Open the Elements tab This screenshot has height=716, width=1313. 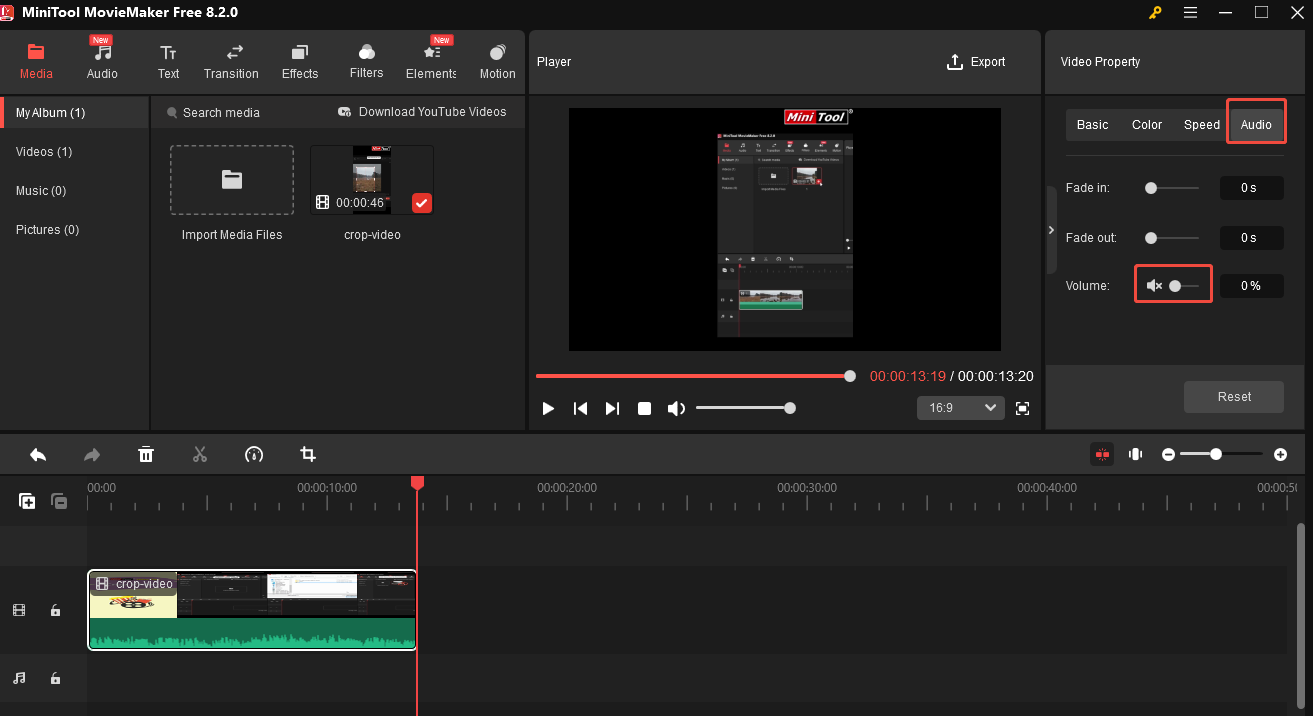[x=431, y=62]
